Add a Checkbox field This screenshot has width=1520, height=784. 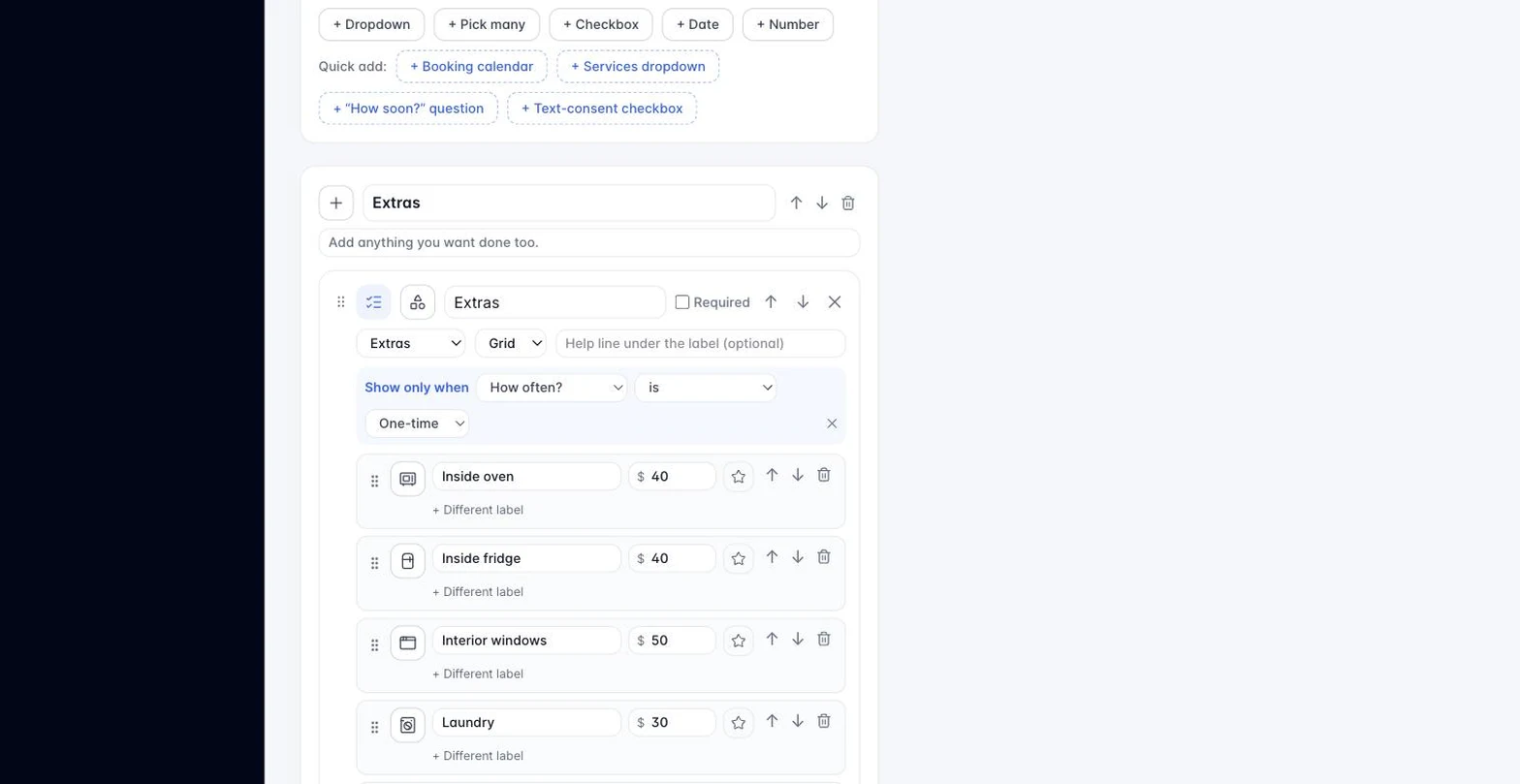pyautogui.click(x=601, y=24)
